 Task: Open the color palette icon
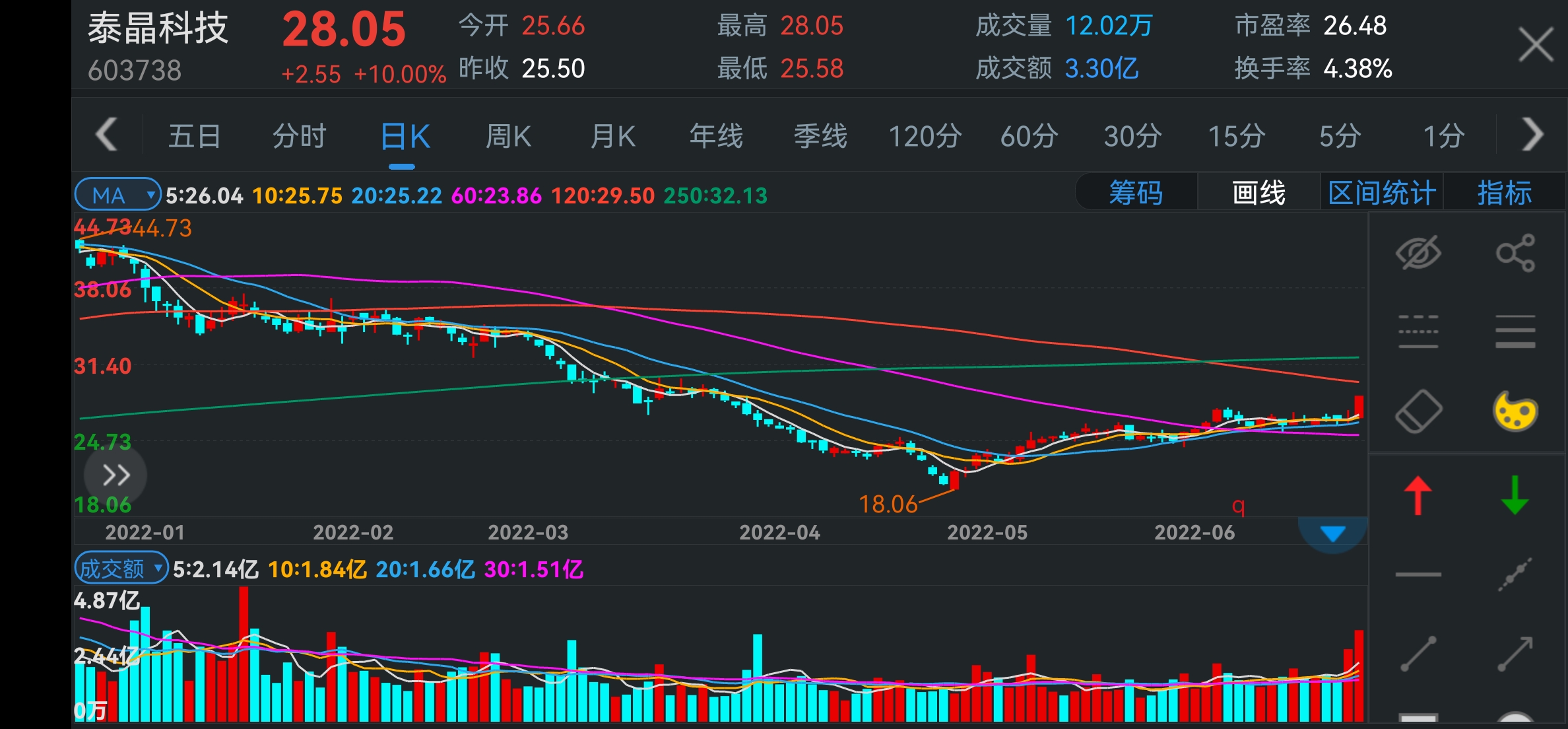coord(1515,411)
